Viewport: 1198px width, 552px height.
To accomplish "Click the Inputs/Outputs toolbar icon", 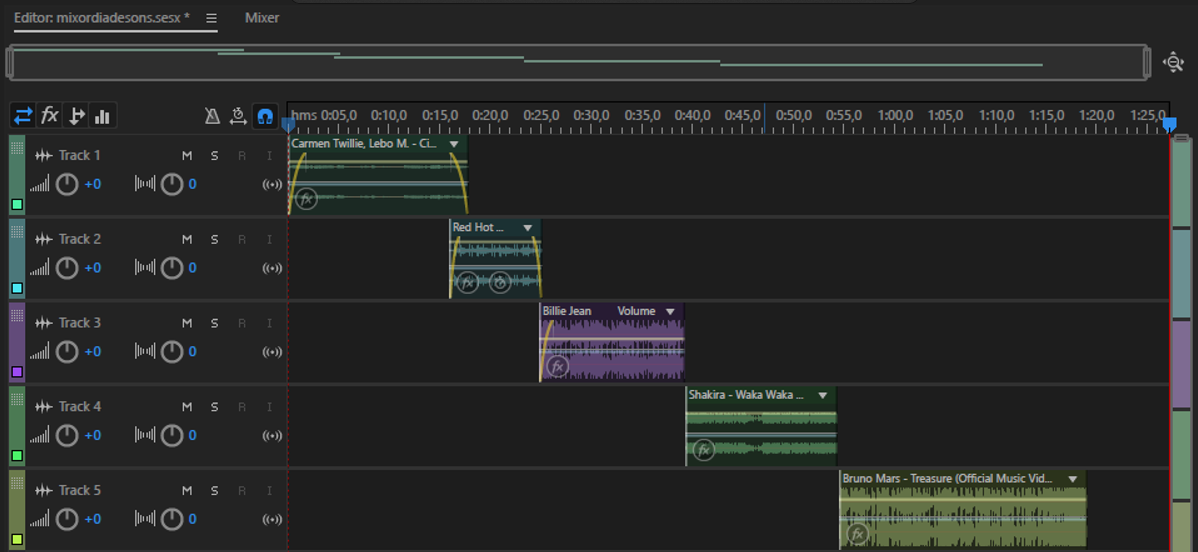I will point(22,116).
